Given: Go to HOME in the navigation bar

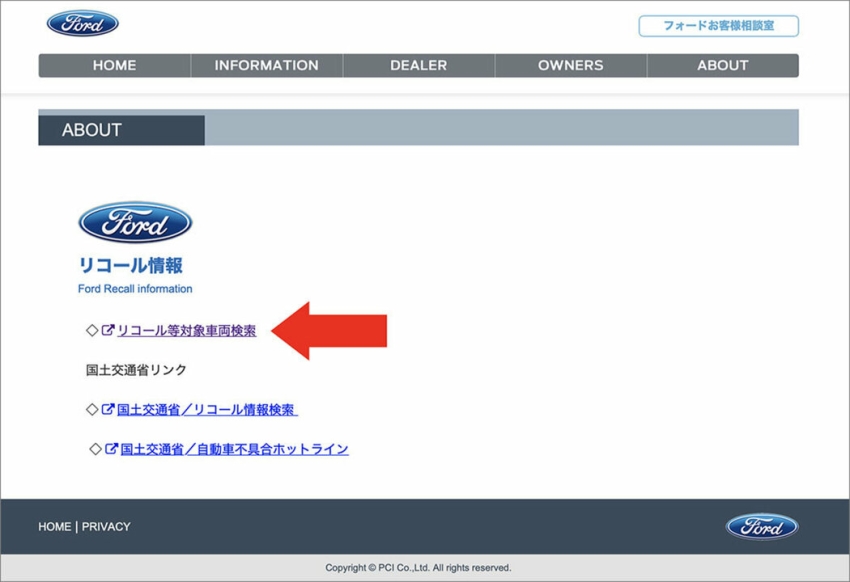Looking at the screenshot, I should (114, 65).
